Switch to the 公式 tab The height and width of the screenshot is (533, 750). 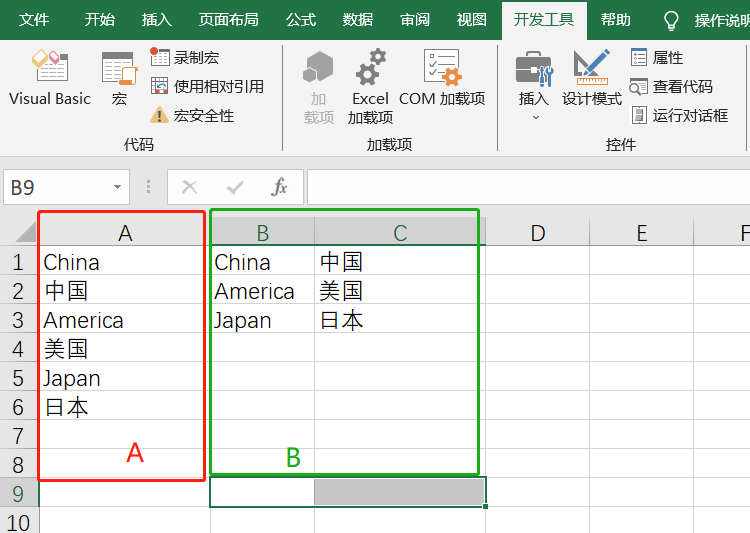pos(301,20)
